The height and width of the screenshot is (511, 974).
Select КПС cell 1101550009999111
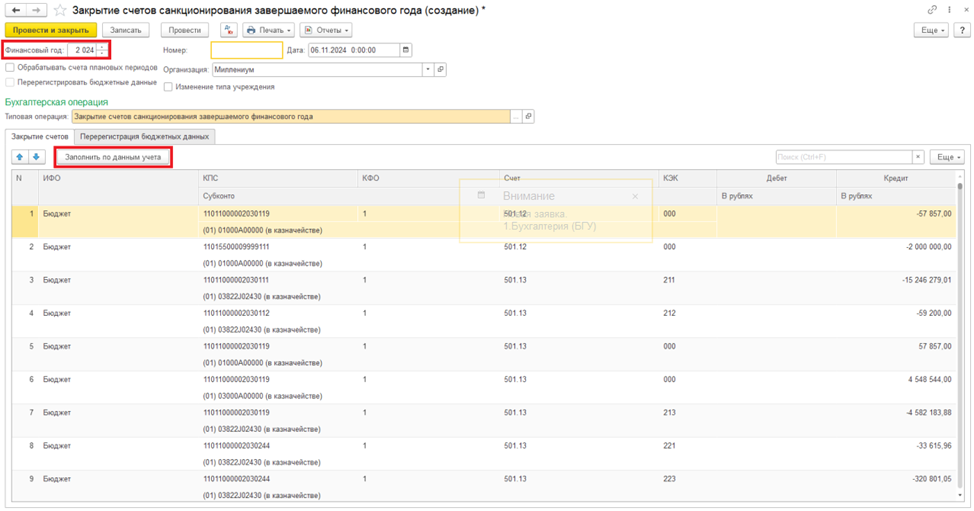tap(278, 246)
